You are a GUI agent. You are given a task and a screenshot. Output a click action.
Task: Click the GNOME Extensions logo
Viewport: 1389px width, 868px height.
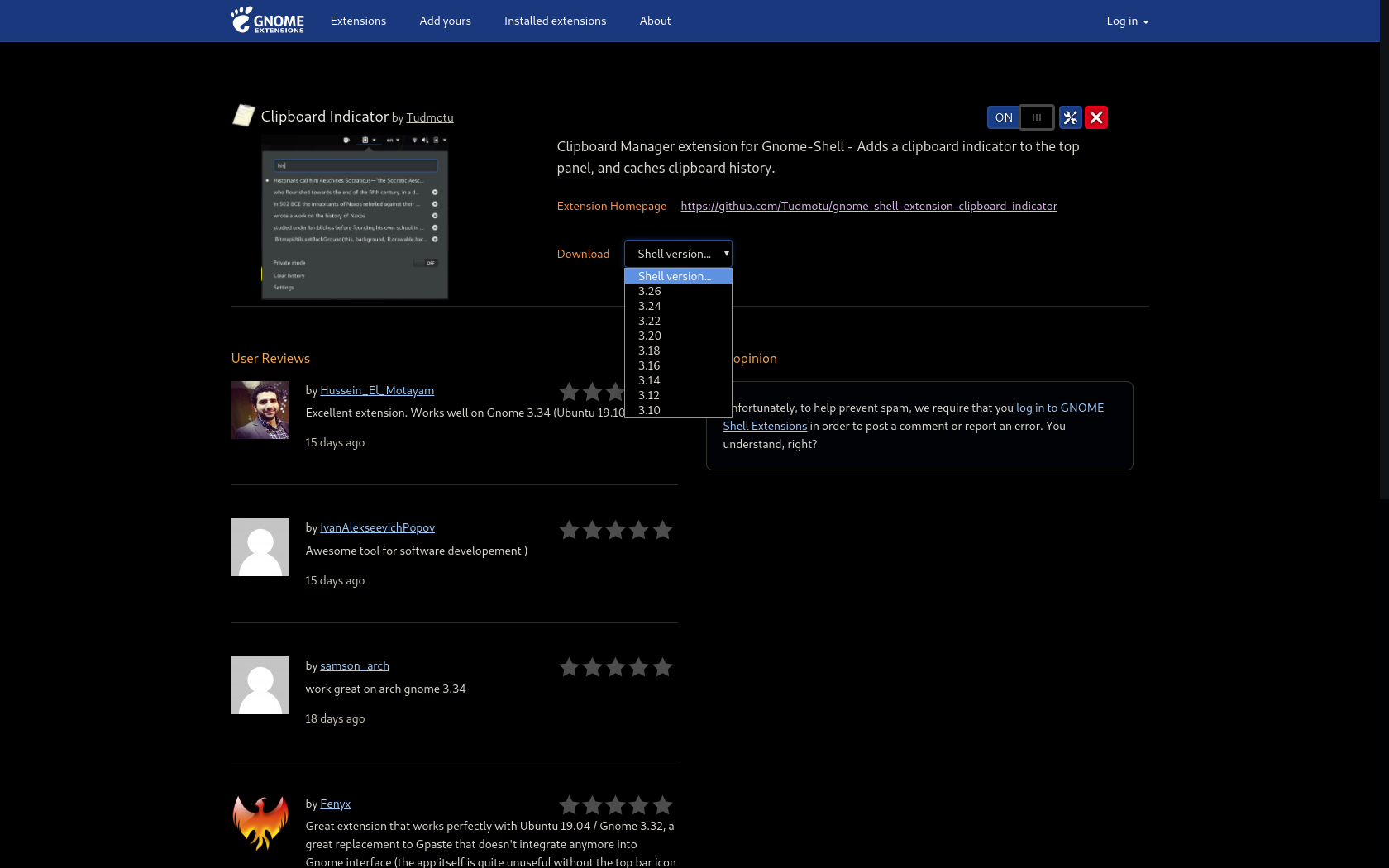click(x=266, y=21)
